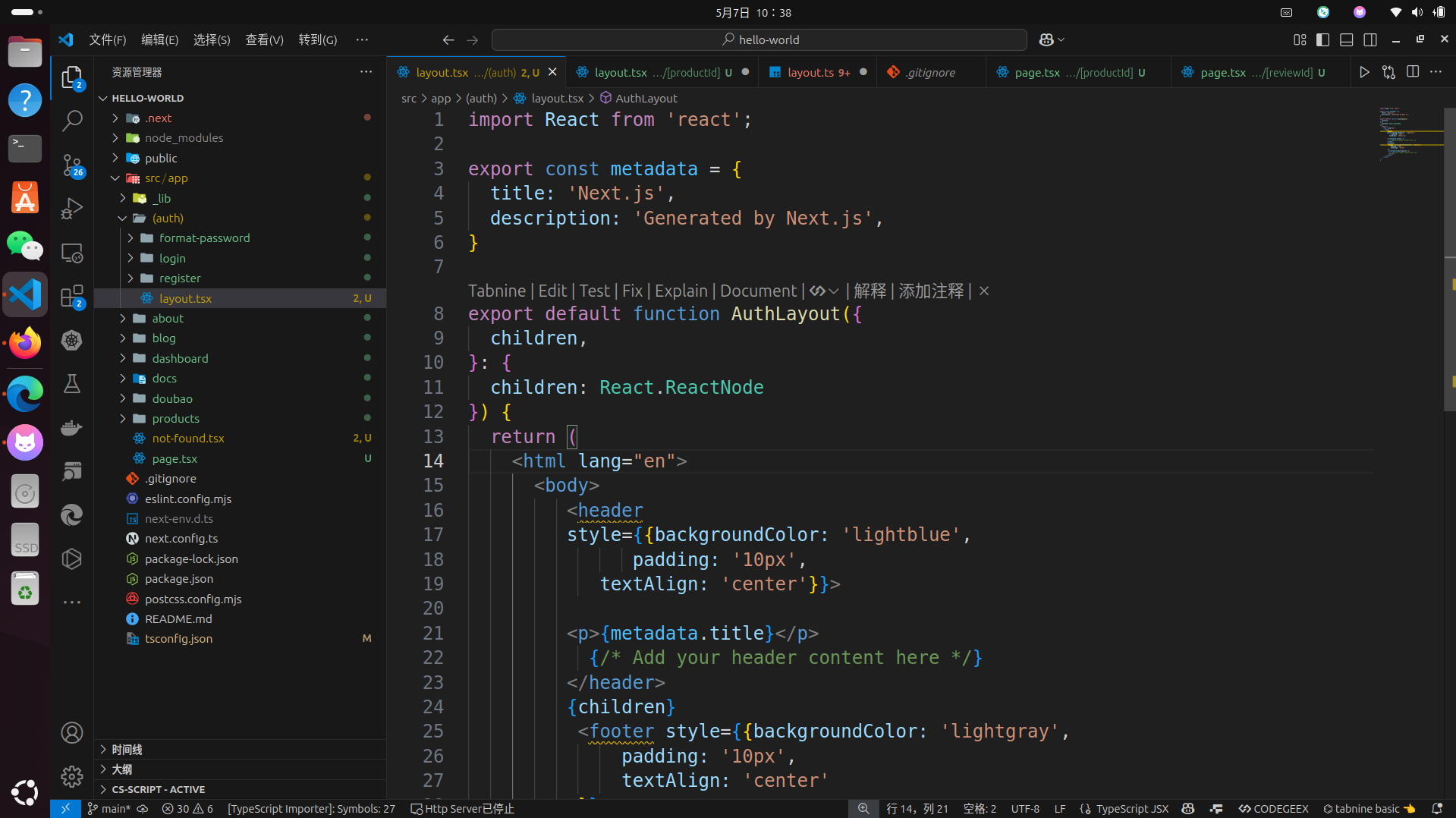Viewport: 1456px width, 818px height.
Task: Open the Extensions view
Action: (x=72, y=296)
